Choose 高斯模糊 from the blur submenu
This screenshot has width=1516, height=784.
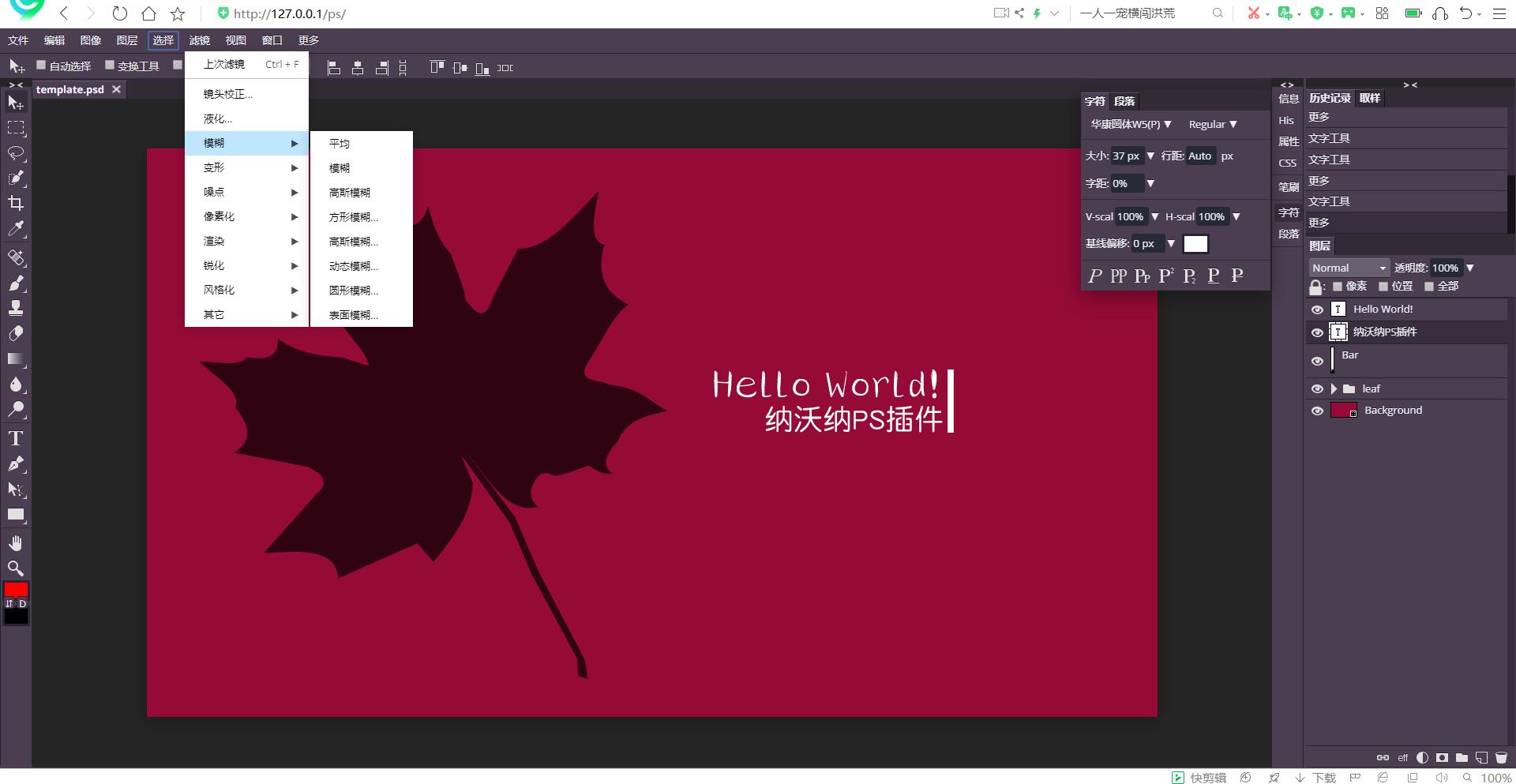pyautogui.click(x=350, y=193)
